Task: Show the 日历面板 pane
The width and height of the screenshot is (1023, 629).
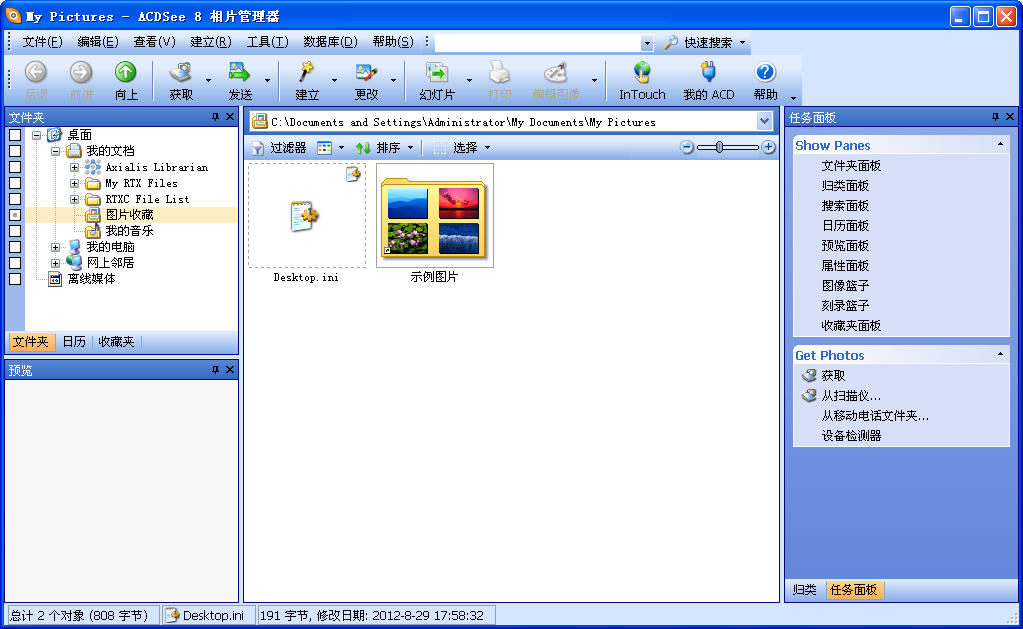Action: coord(845,226)
